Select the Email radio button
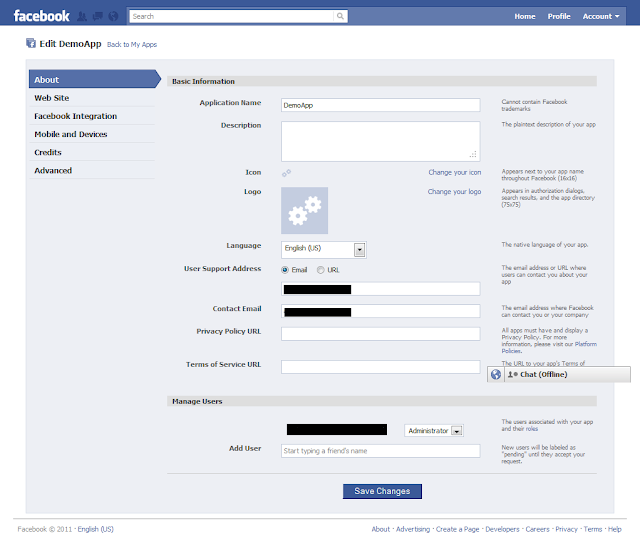 click(x=285, y=270)
